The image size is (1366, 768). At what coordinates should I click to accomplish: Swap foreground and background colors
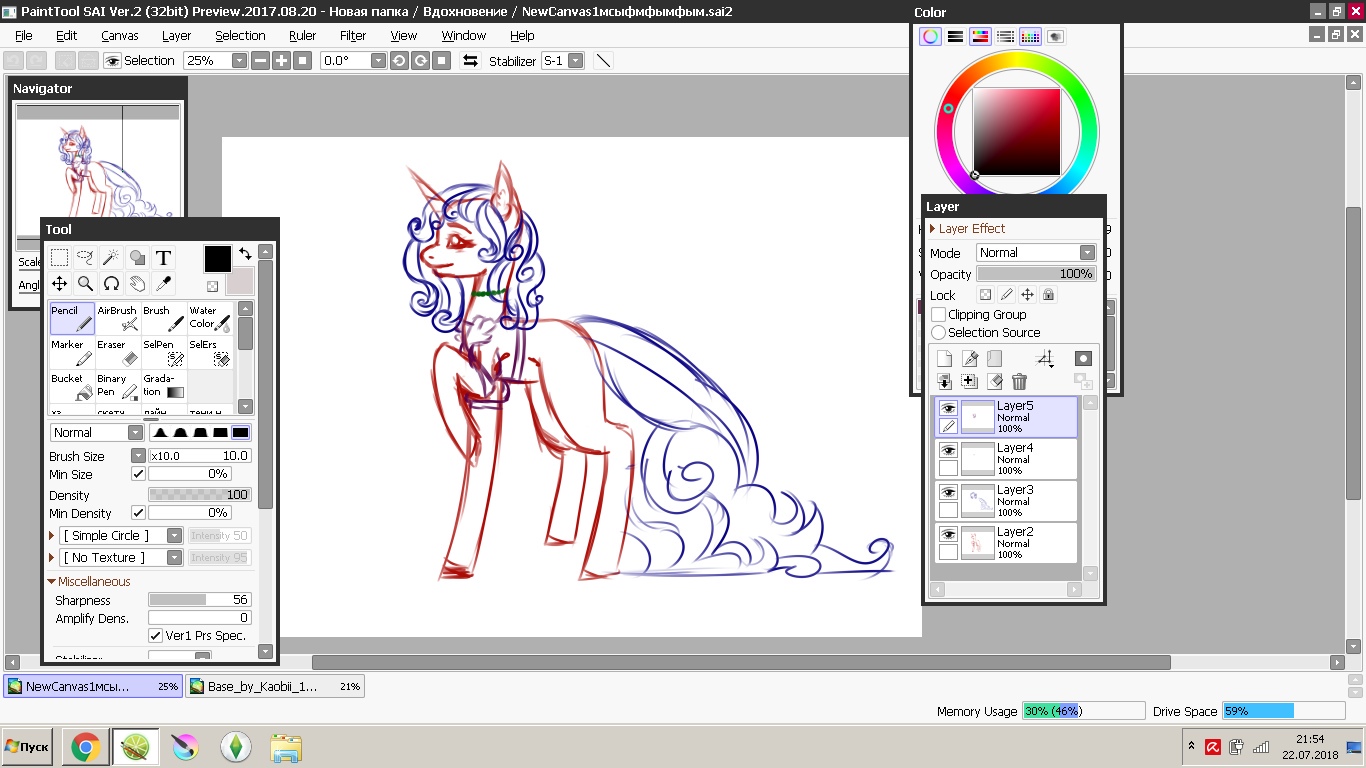click(245, 254)
